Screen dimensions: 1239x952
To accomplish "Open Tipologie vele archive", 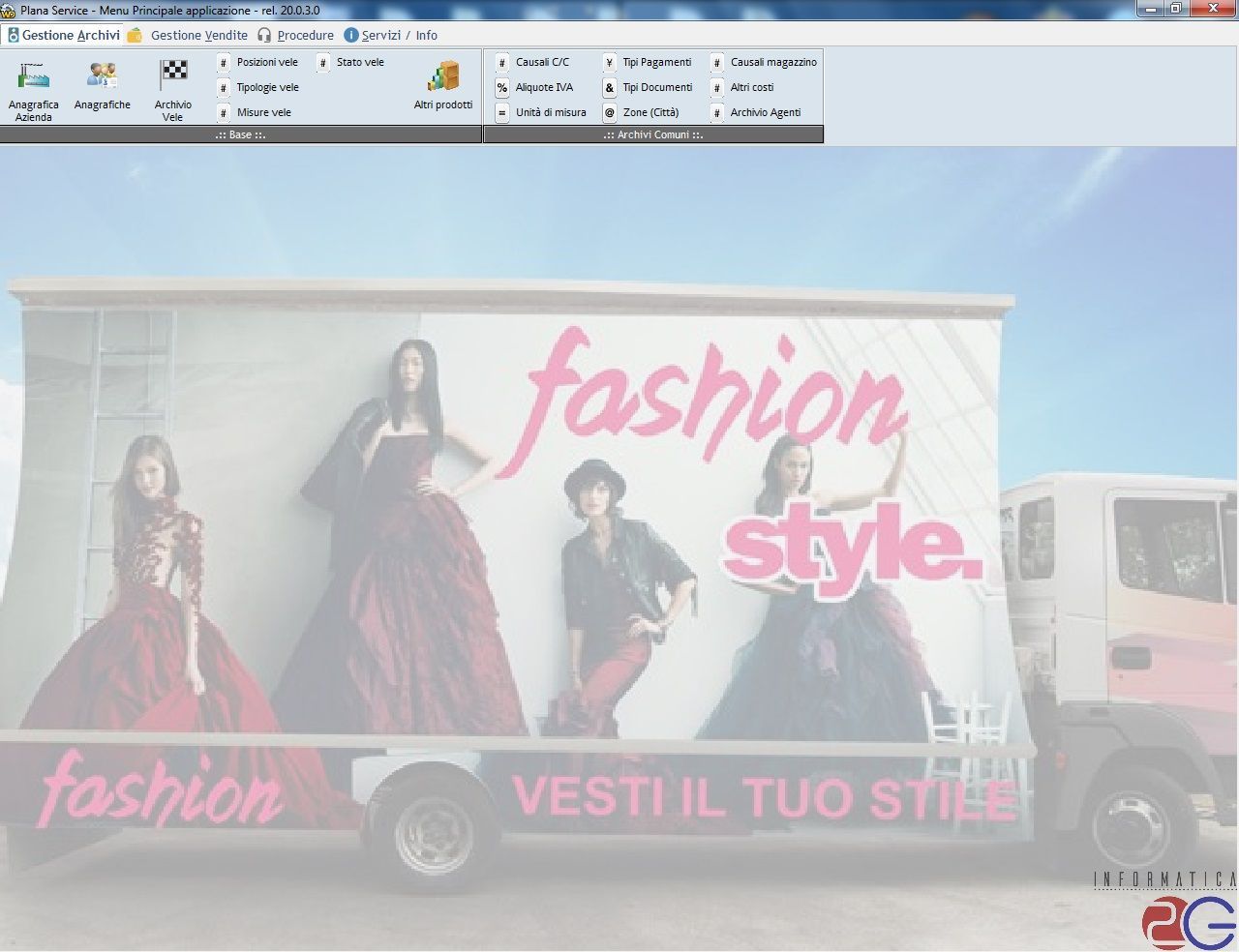I will [x=268, y=87].
